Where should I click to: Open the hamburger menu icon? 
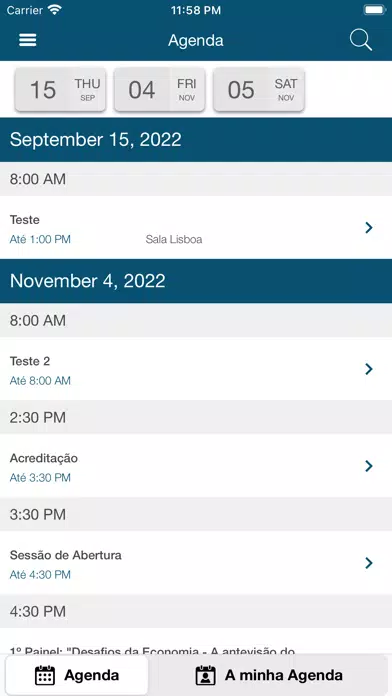pos(28,40)
